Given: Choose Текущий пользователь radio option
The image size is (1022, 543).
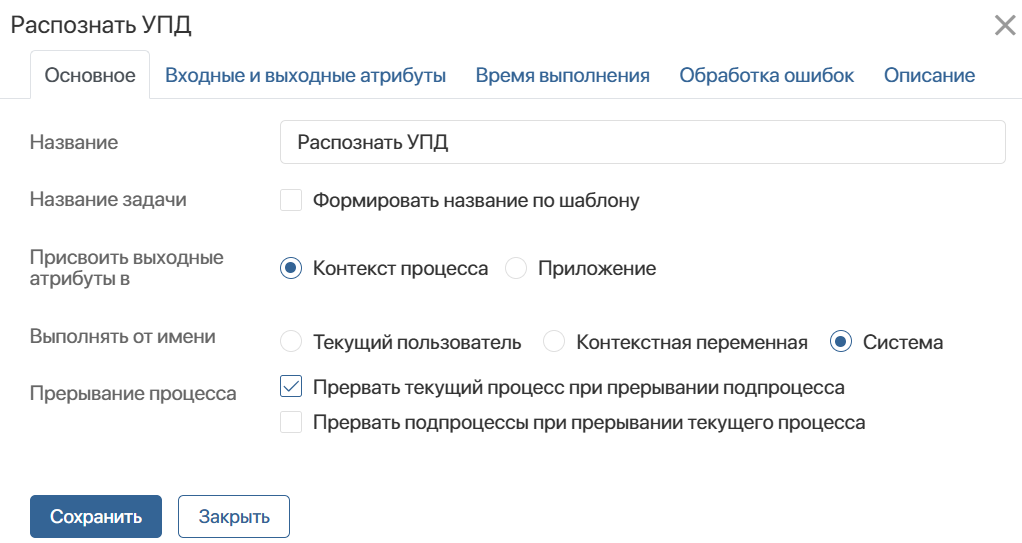Looking at the screenshot, I should coord(291,342).
